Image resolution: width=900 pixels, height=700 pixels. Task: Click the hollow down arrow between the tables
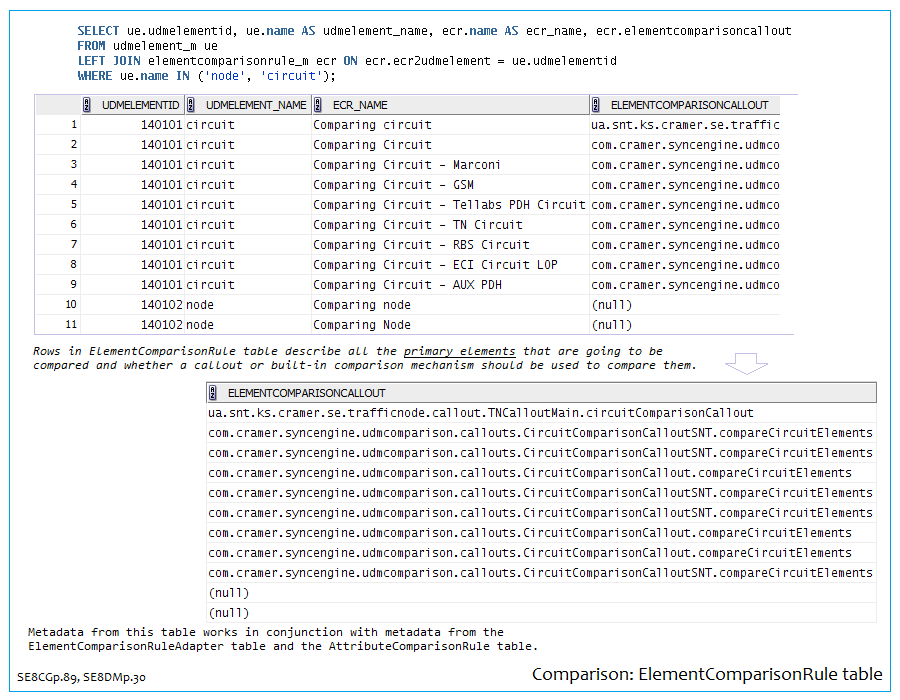pyautogui.click(x=746, y=363)
